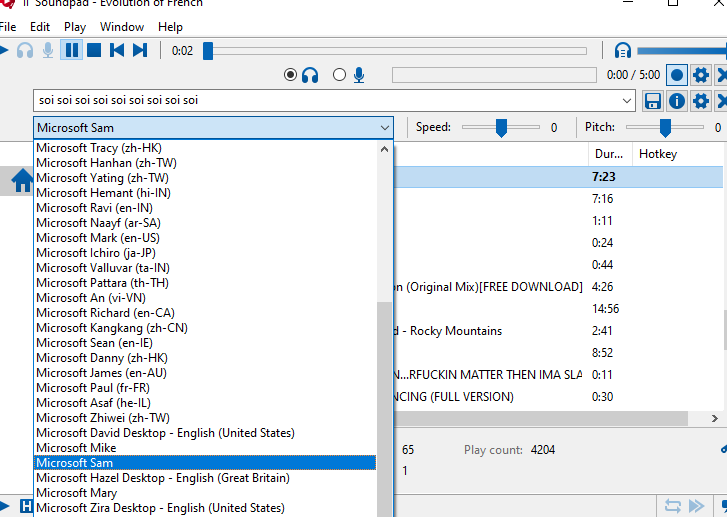Select Microsoft Ichiro (ja-JP) voice
The image size is (727, 517).
point(205,253)
